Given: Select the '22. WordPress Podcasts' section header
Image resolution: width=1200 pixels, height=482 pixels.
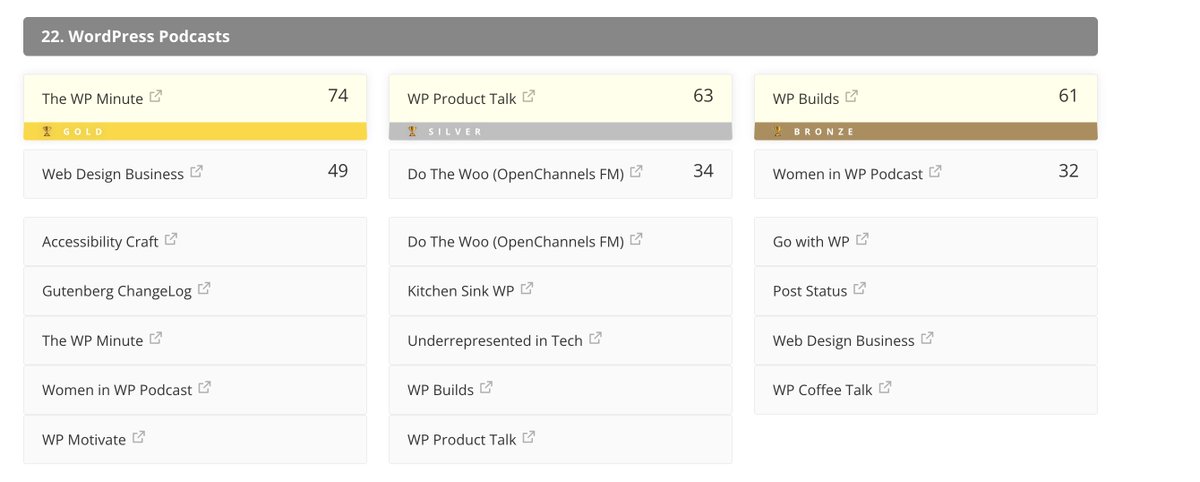Looking at the screenshot, I should pyautogui.click(x=560, y=36).
